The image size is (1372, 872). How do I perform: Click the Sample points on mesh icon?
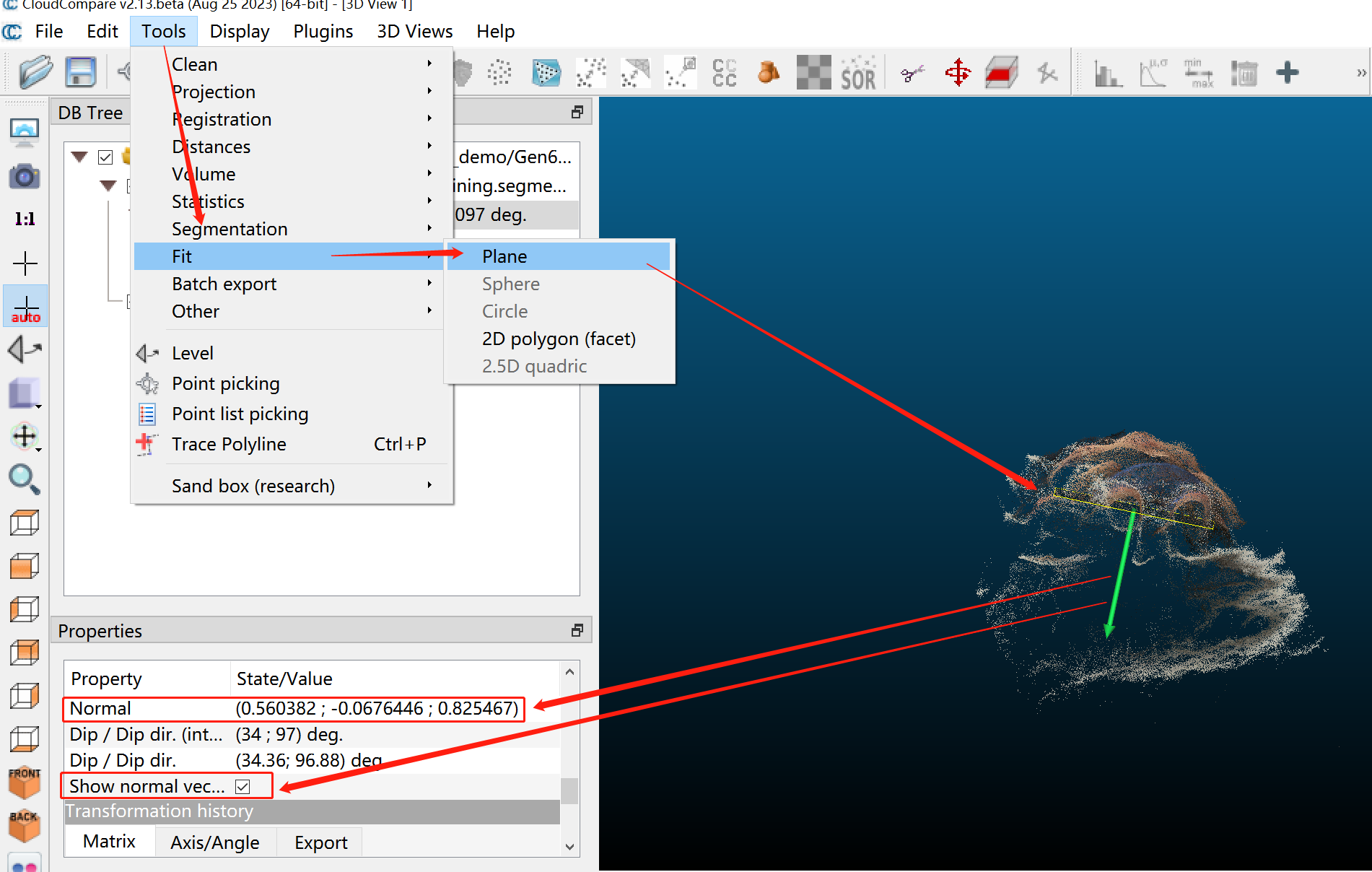click(x=546, y=72)
